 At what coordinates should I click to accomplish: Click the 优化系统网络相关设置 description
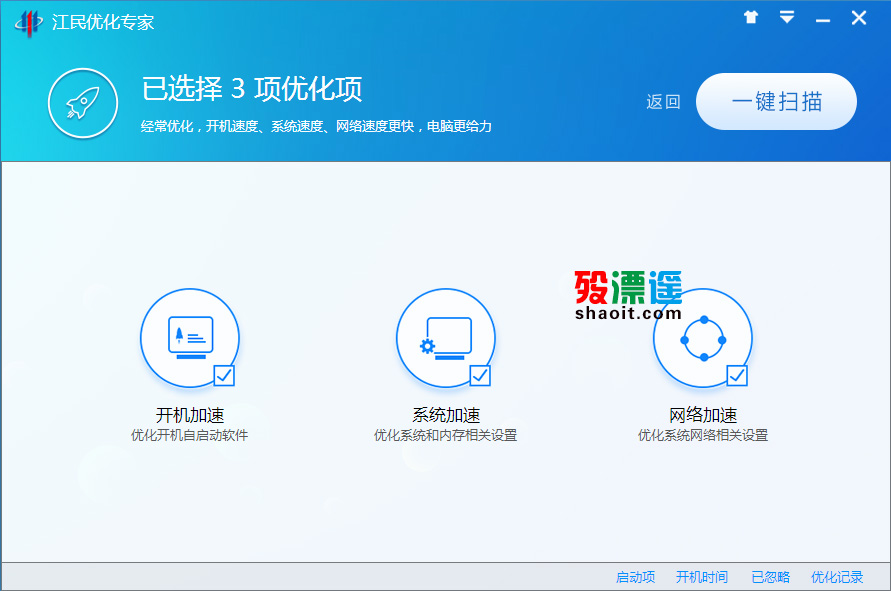[703, 435]
